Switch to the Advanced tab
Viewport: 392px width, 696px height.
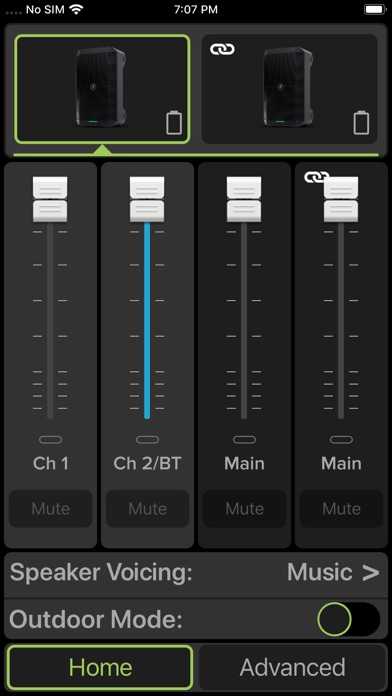click(x=293, y=668)
